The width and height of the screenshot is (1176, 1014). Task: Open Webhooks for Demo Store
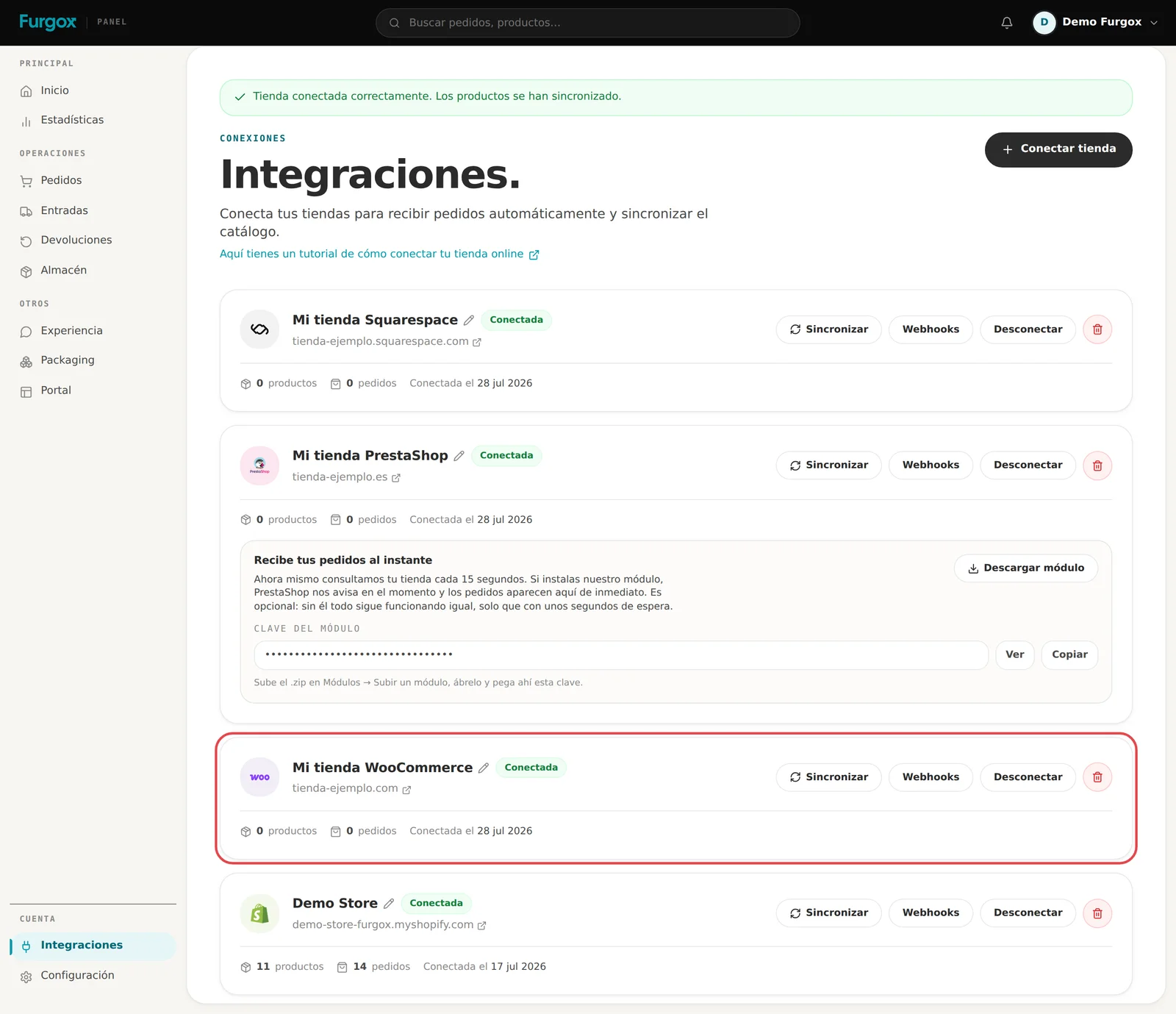click(931, 913)
